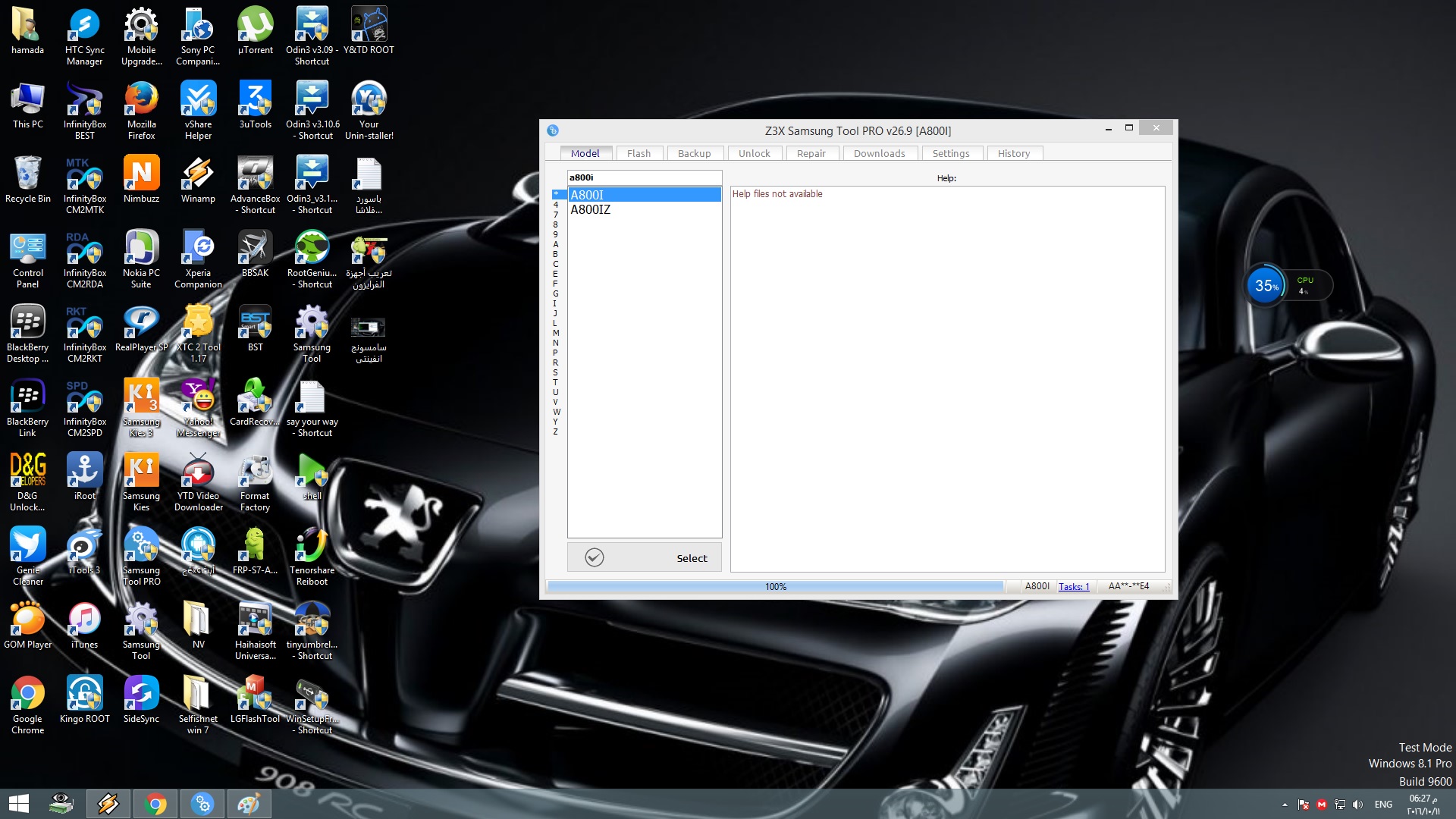Screen dimensions: 1456x819
Task: Click the 100% progress bar
Action: pyautogui.click(x=775, y=586)
